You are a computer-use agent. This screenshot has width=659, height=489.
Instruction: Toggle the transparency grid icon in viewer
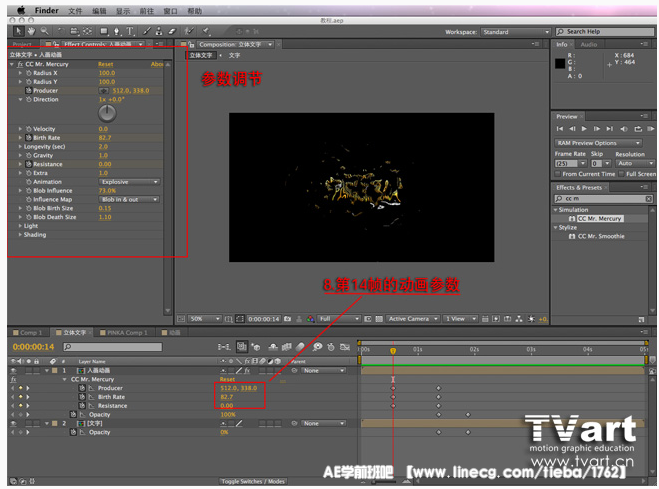pos(379,319)
